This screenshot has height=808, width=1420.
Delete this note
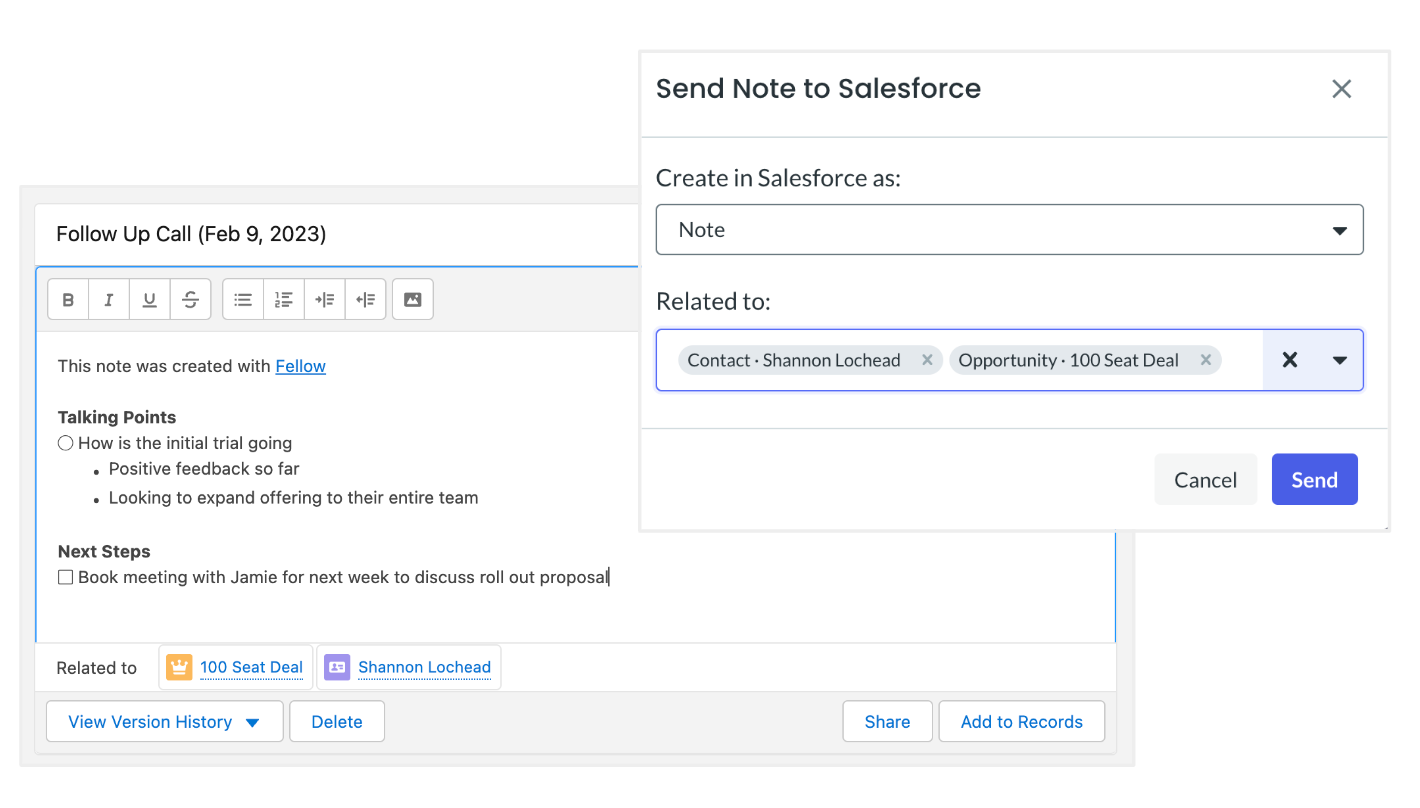tap(337, 722)
